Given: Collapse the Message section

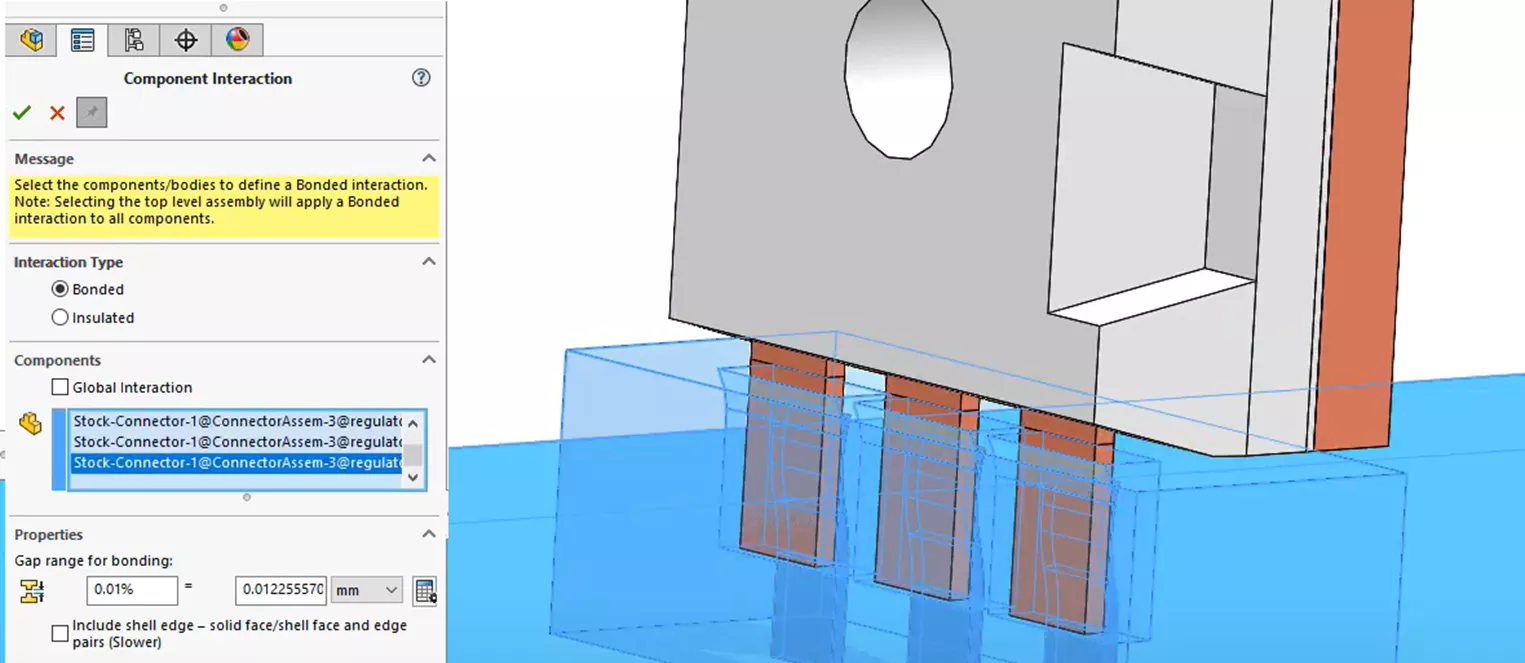Looking at the screenshot, I should [428, 158].
